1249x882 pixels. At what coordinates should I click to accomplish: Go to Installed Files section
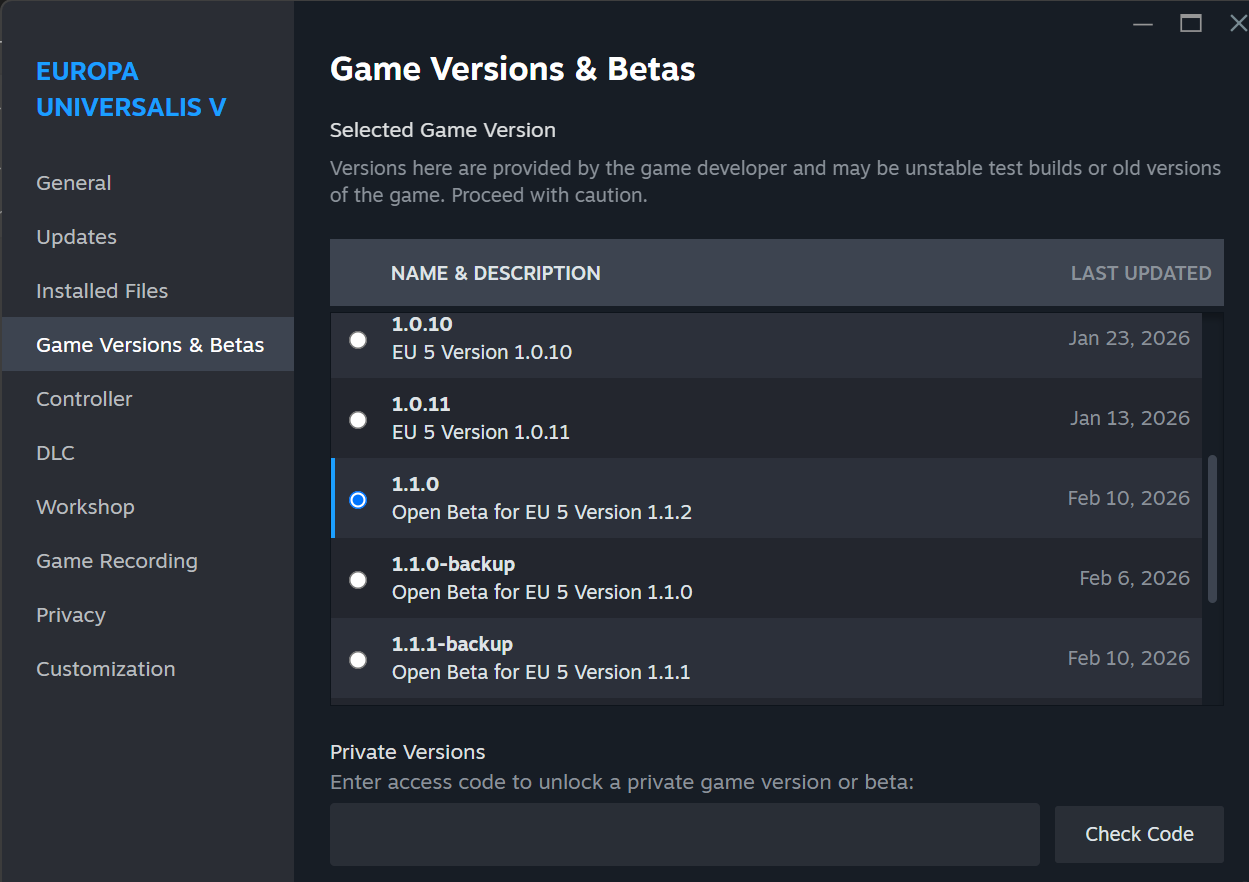pos(102,291)
